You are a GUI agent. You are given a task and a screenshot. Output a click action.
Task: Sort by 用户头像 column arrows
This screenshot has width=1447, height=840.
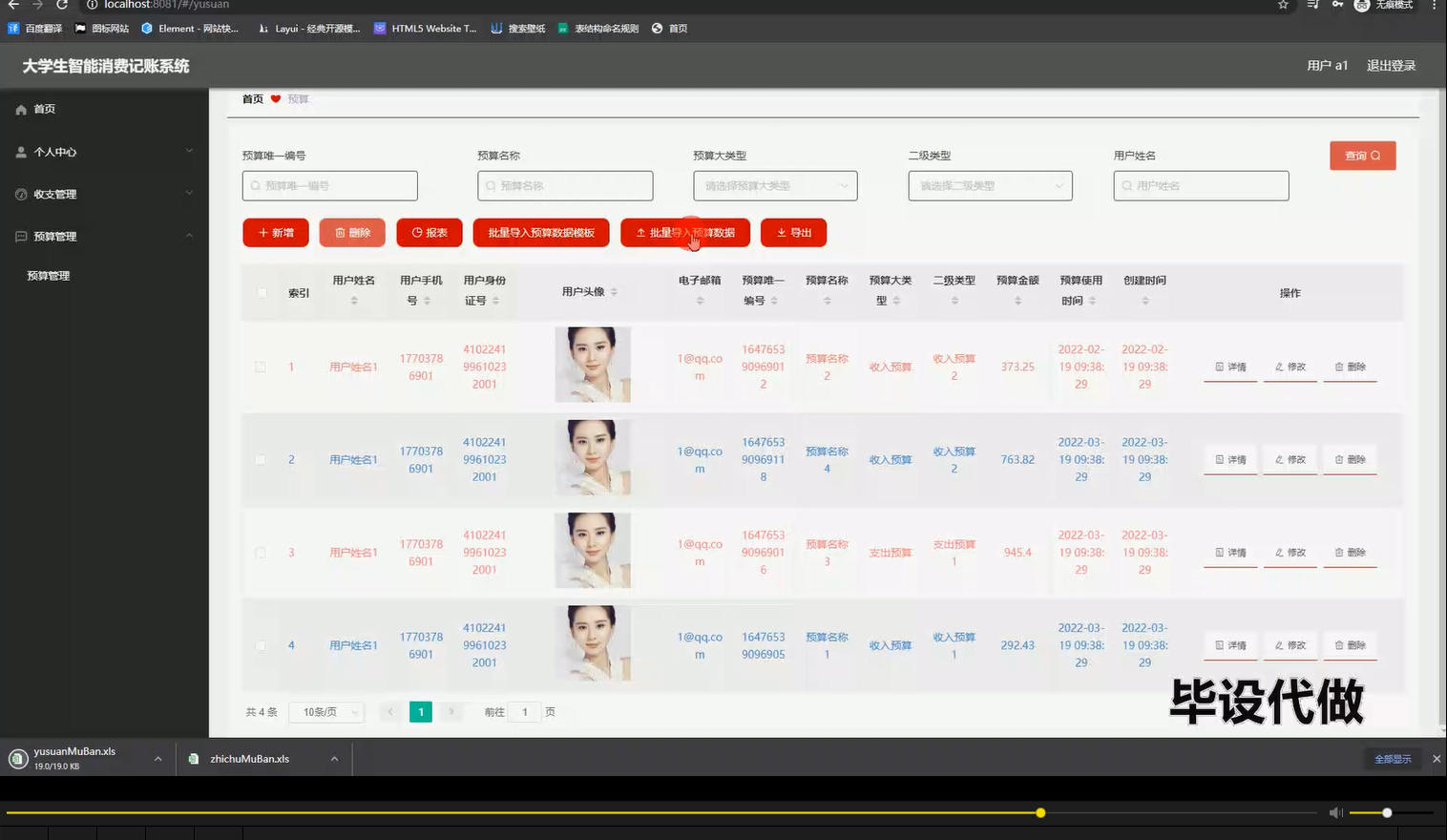tap(614, 292)
